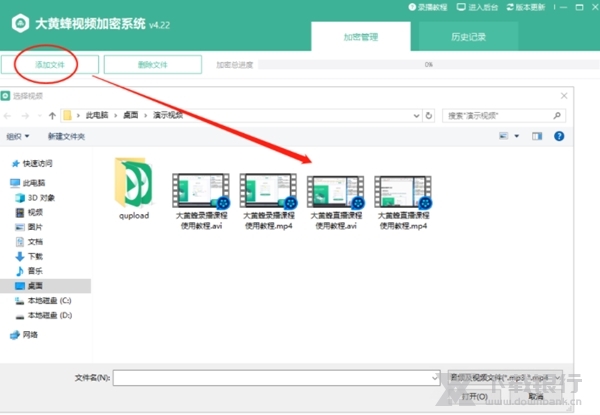Open 文档 folder in the sidebar

(x=29, y=242)
